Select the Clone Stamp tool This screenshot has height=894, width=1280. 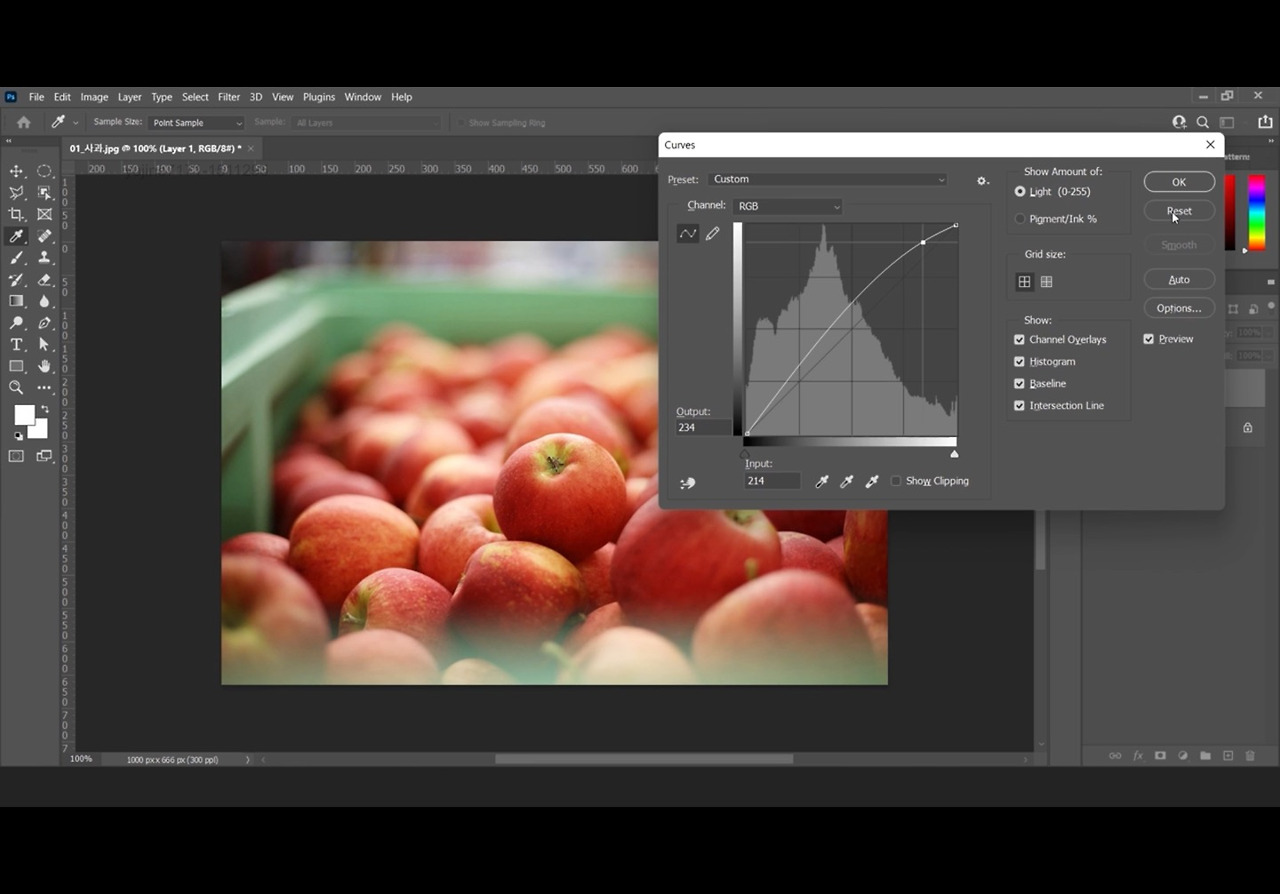(x=45, y=258)
